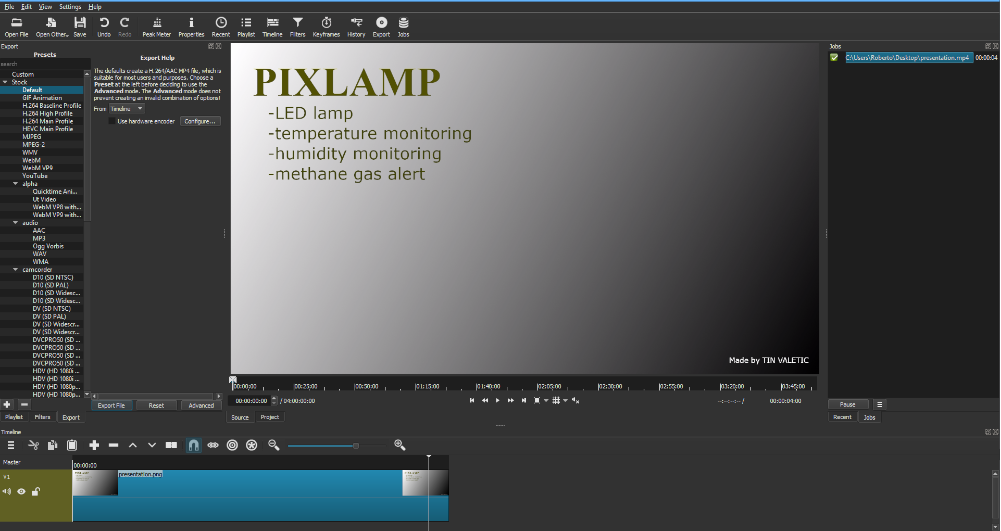Toggle Ripple All Tracks asterisk icon
Image resolution: width=1001 pixels, height=531 pixels.
252,445
